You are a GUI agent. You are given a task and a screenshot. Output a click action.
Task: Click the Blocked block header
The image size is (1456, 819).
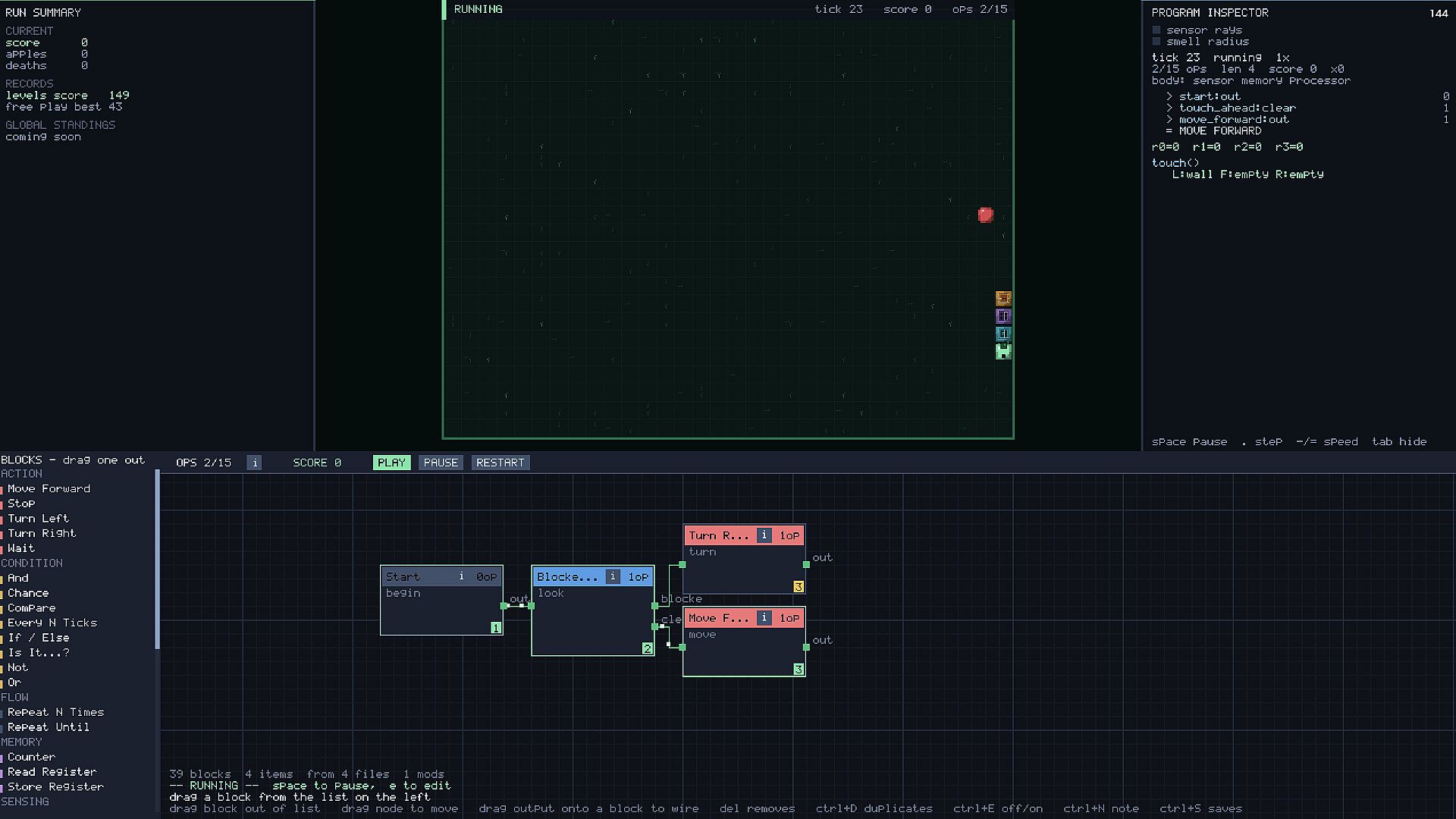click(x=592, y=576)
